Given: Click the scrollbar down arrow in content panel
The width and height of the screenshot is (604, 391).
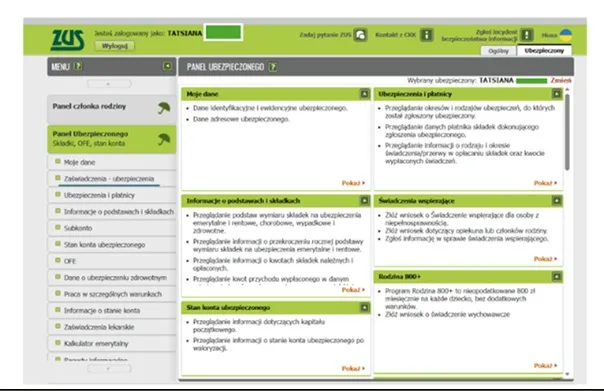Looking at the screenshot, I should click(x=567, y=374).
